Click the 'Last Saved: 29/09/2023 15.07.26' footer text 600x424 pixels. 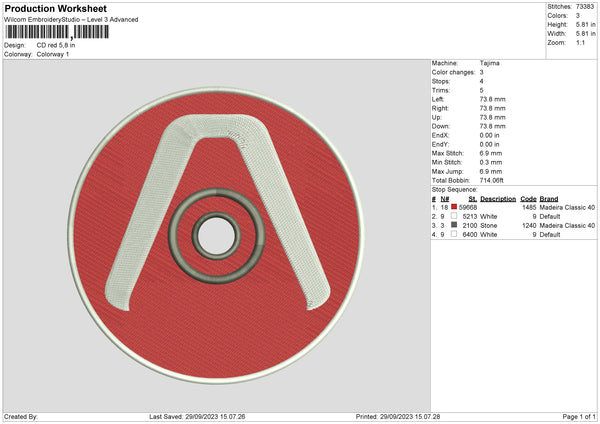[x=197, y=417]
